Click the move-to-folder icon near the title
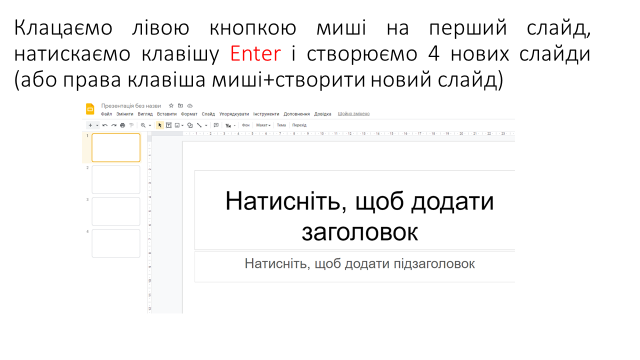Image resolution: width=640 pixels, height=360 pixels. 180,106
